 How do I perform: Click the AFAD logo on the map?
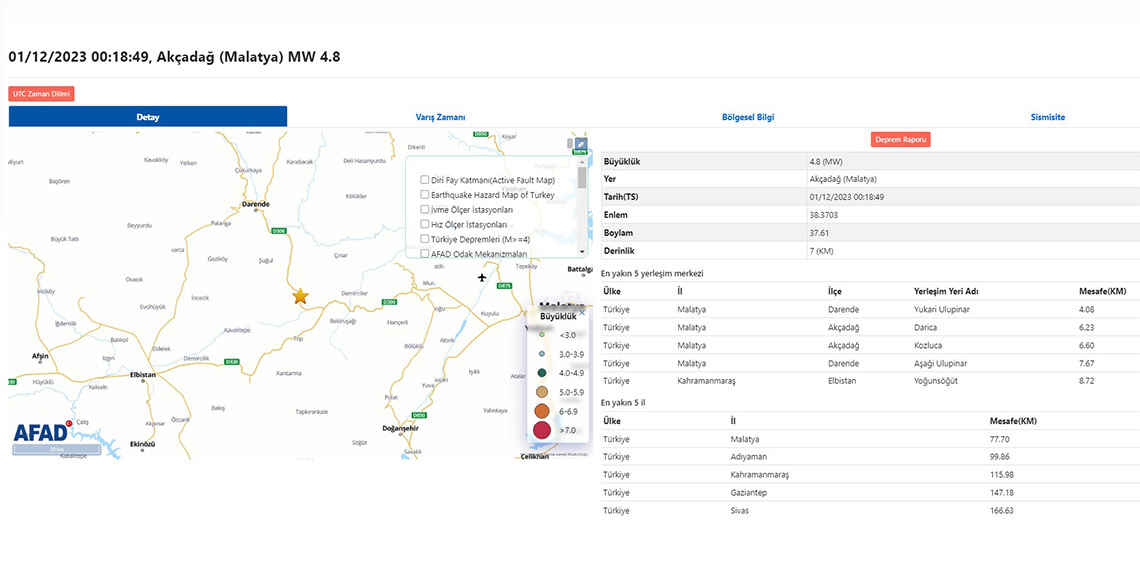(x=42, y=432)
